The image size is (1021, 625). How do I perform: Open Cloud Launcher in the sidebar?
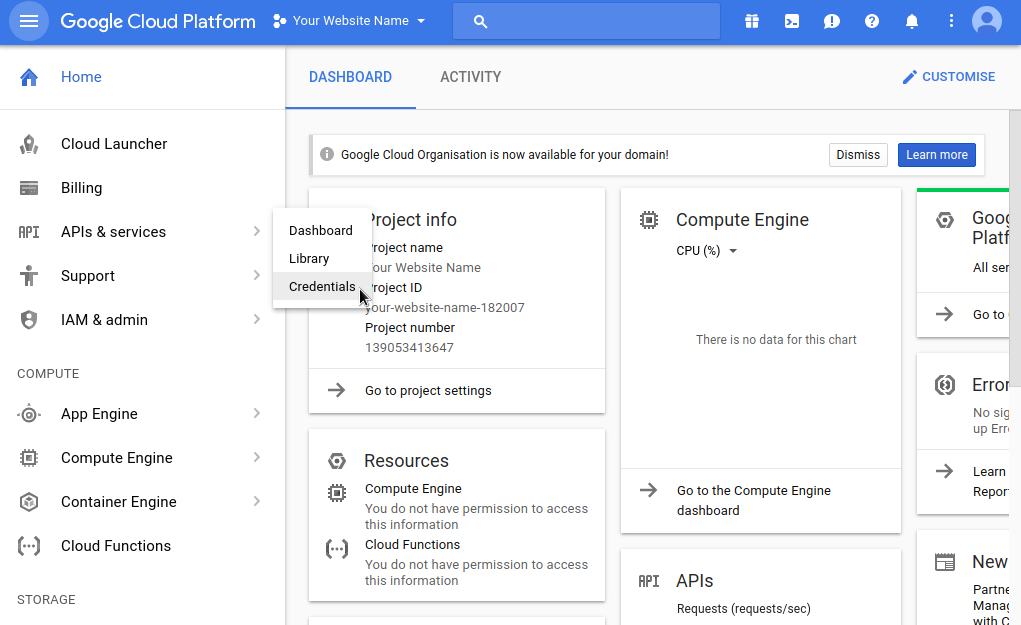[114, 144]
